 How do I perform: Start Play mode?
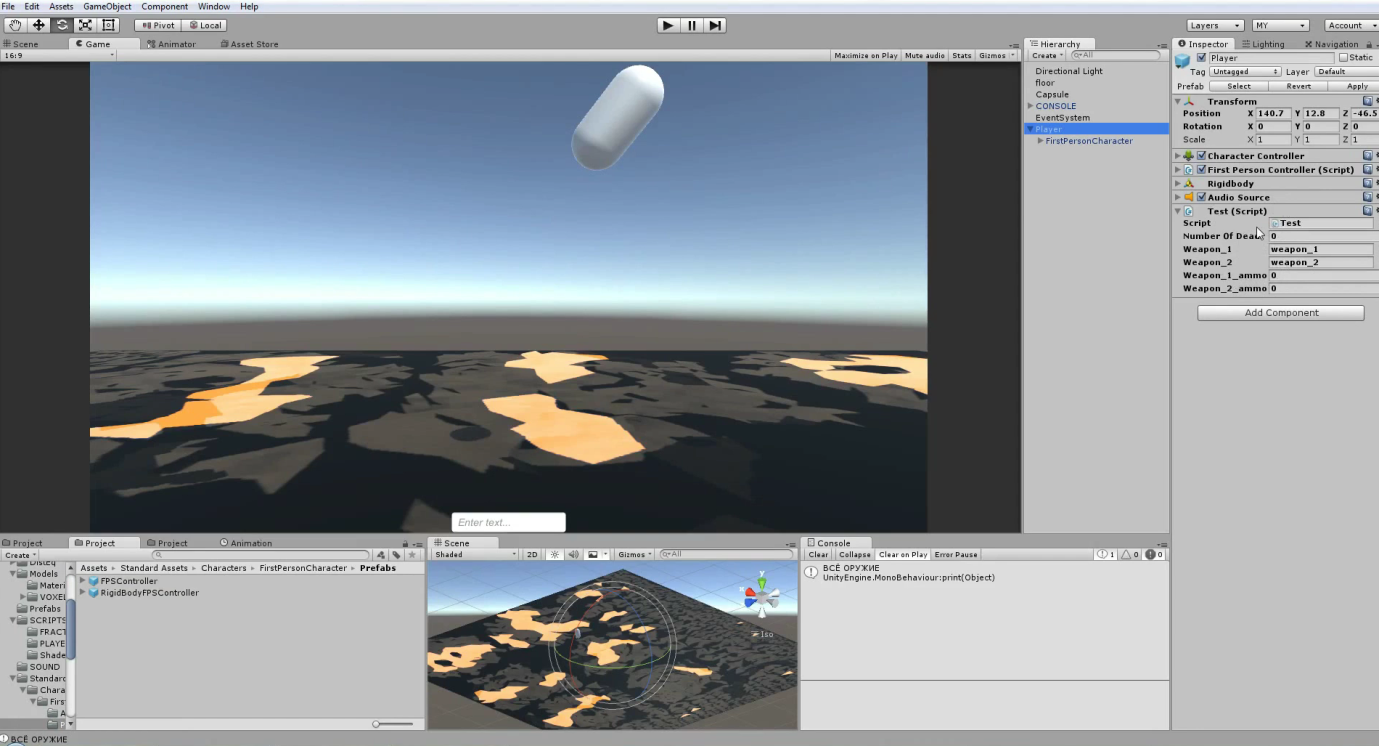tap(668, 25)
